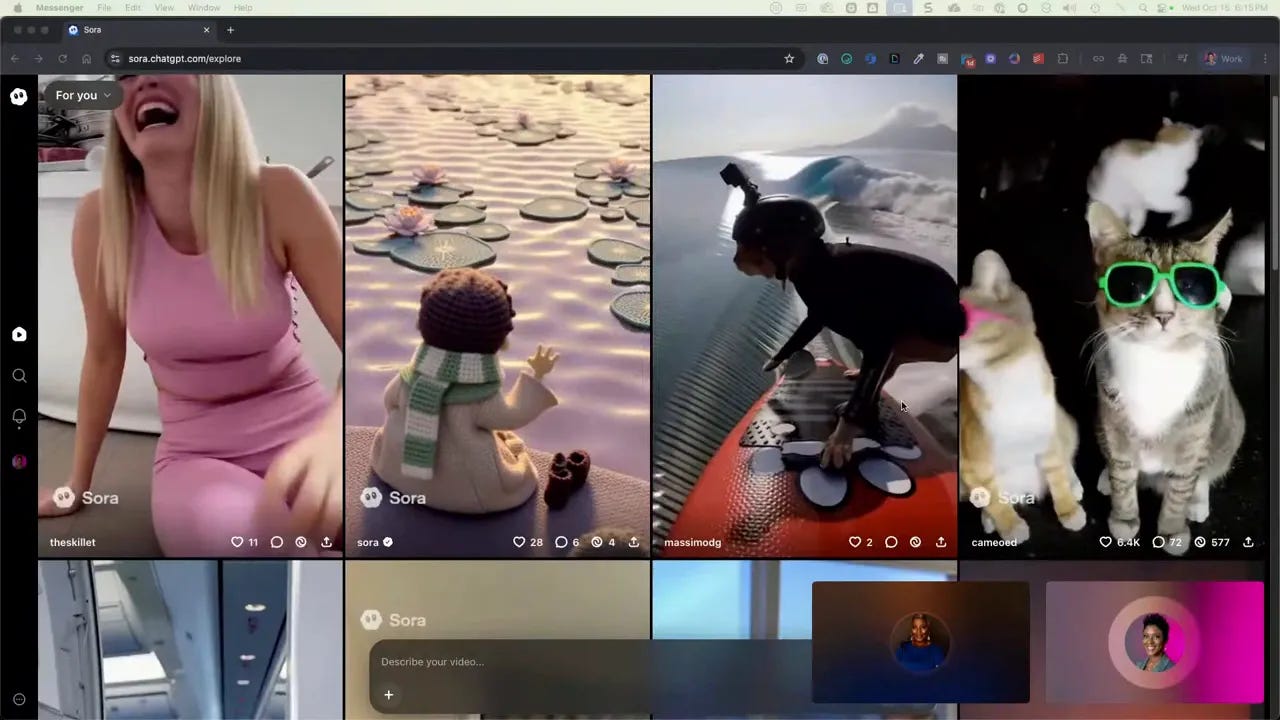Viewport: 1280px width, 720px height.
Task: Like massimodg's surfing video
Action: (x=855, y=542)
